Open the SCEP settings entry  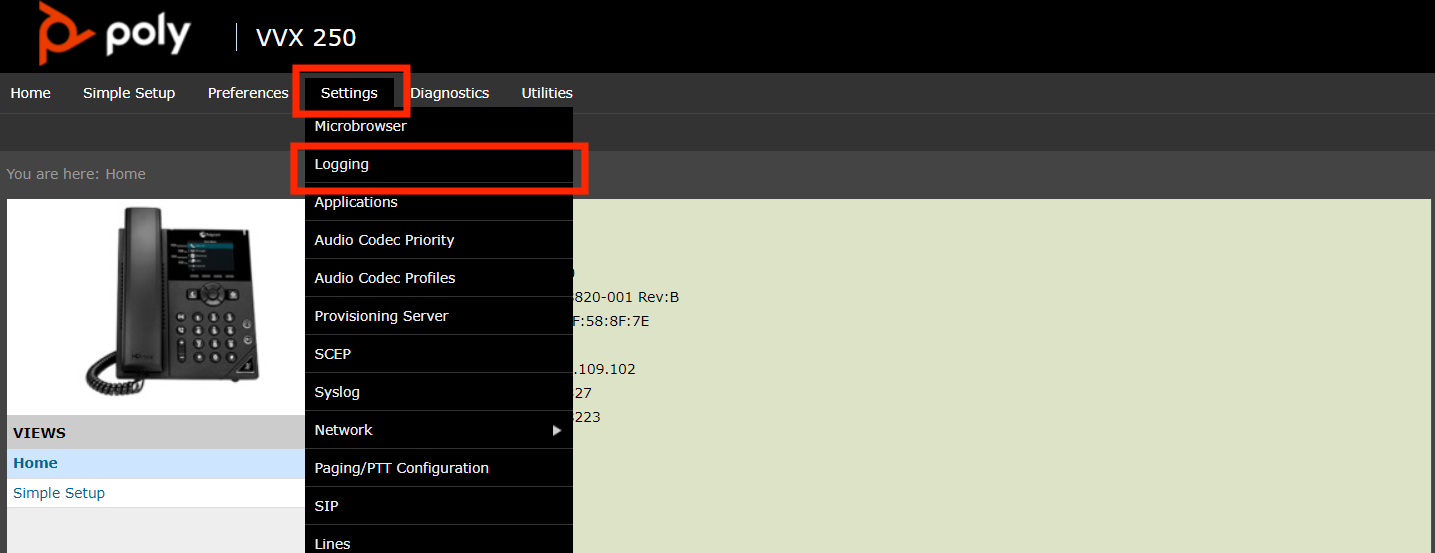pyautogui.click(x=439, y=354)
